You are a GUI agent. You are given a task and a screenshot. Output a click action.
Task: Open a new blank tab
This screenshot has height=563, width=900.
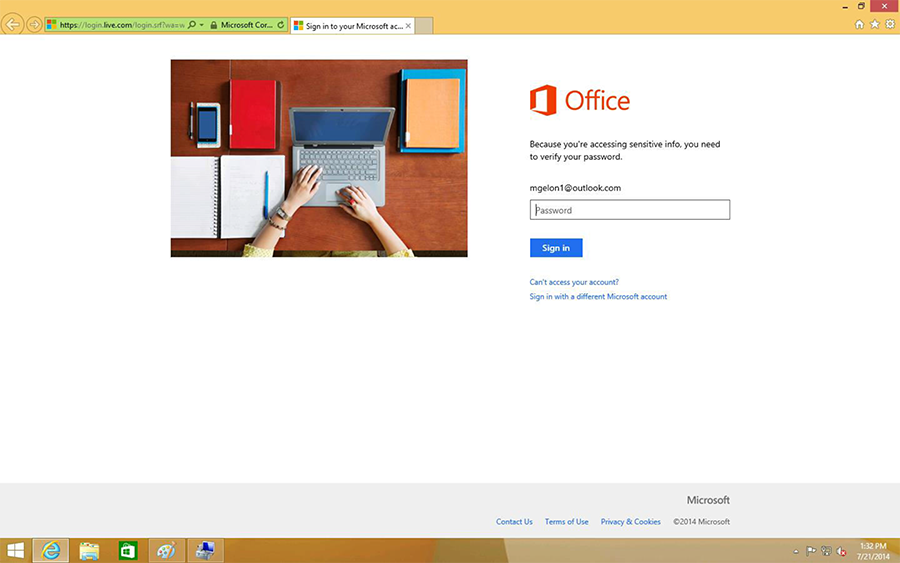coord(424,26)
